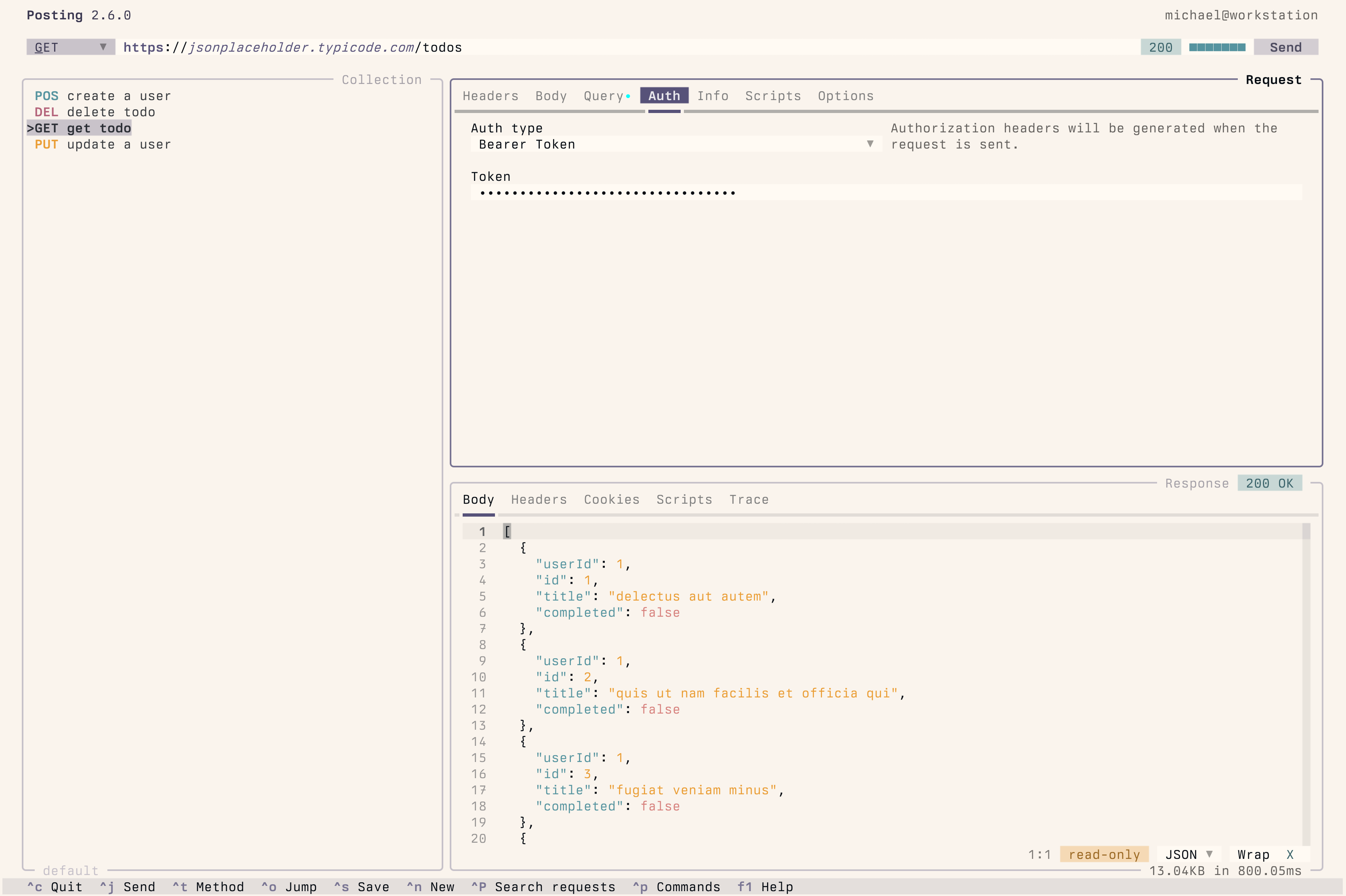Click the Send button

1285,48
